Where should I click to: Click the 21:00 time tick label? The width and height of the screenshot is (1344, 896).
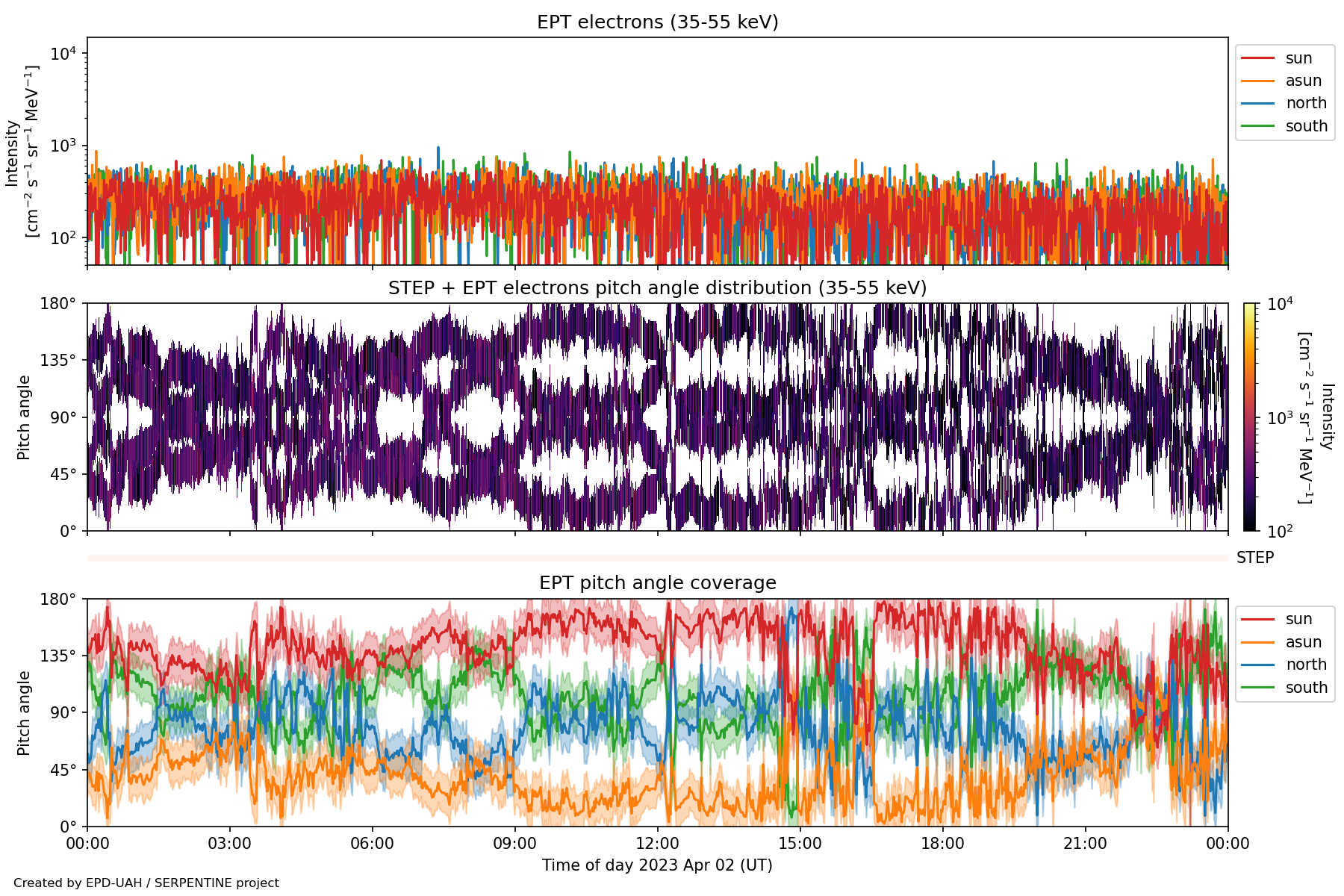pyautogui.click(x=1086, y=844)
